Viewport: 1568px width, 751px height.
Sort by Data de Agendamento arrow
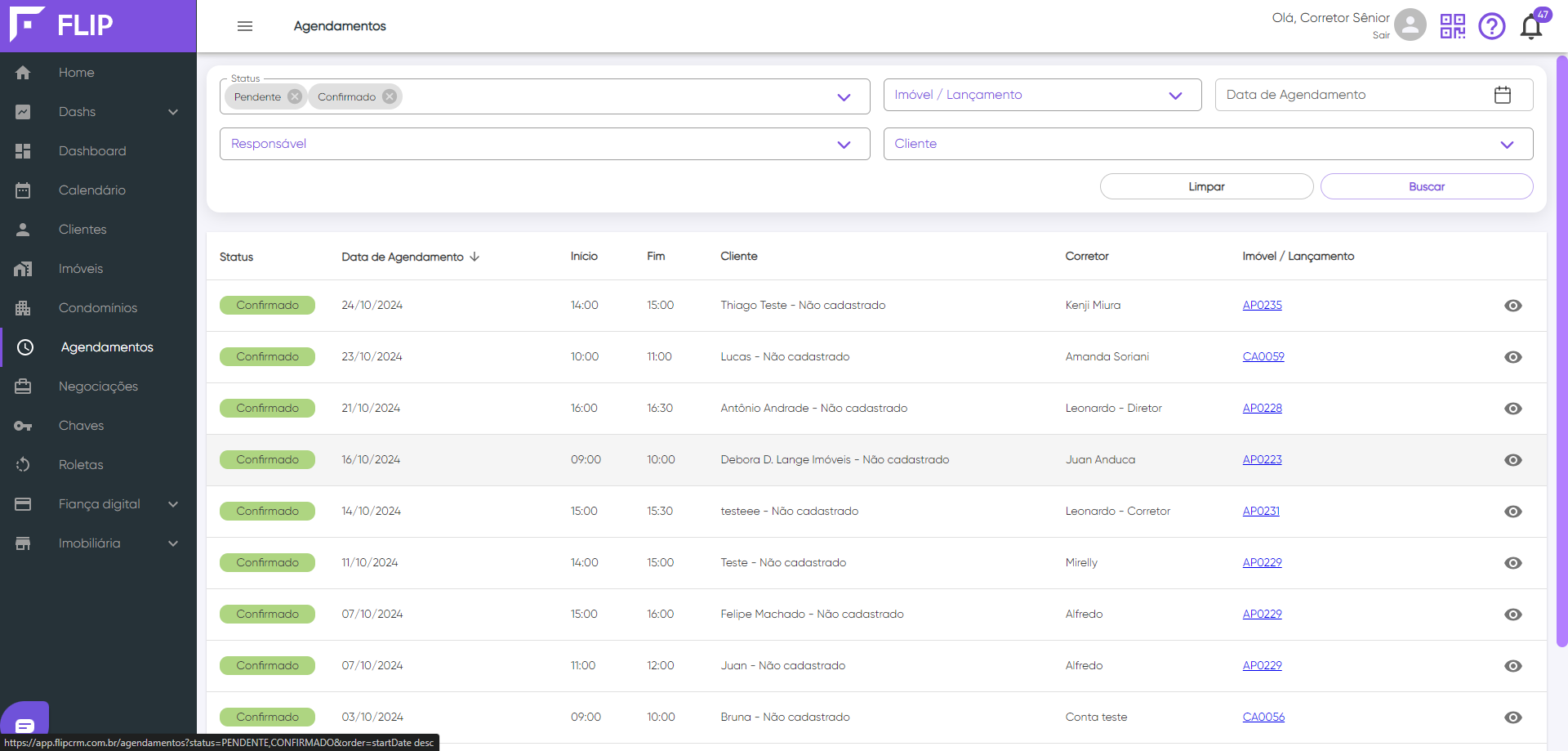pos(474,257)
